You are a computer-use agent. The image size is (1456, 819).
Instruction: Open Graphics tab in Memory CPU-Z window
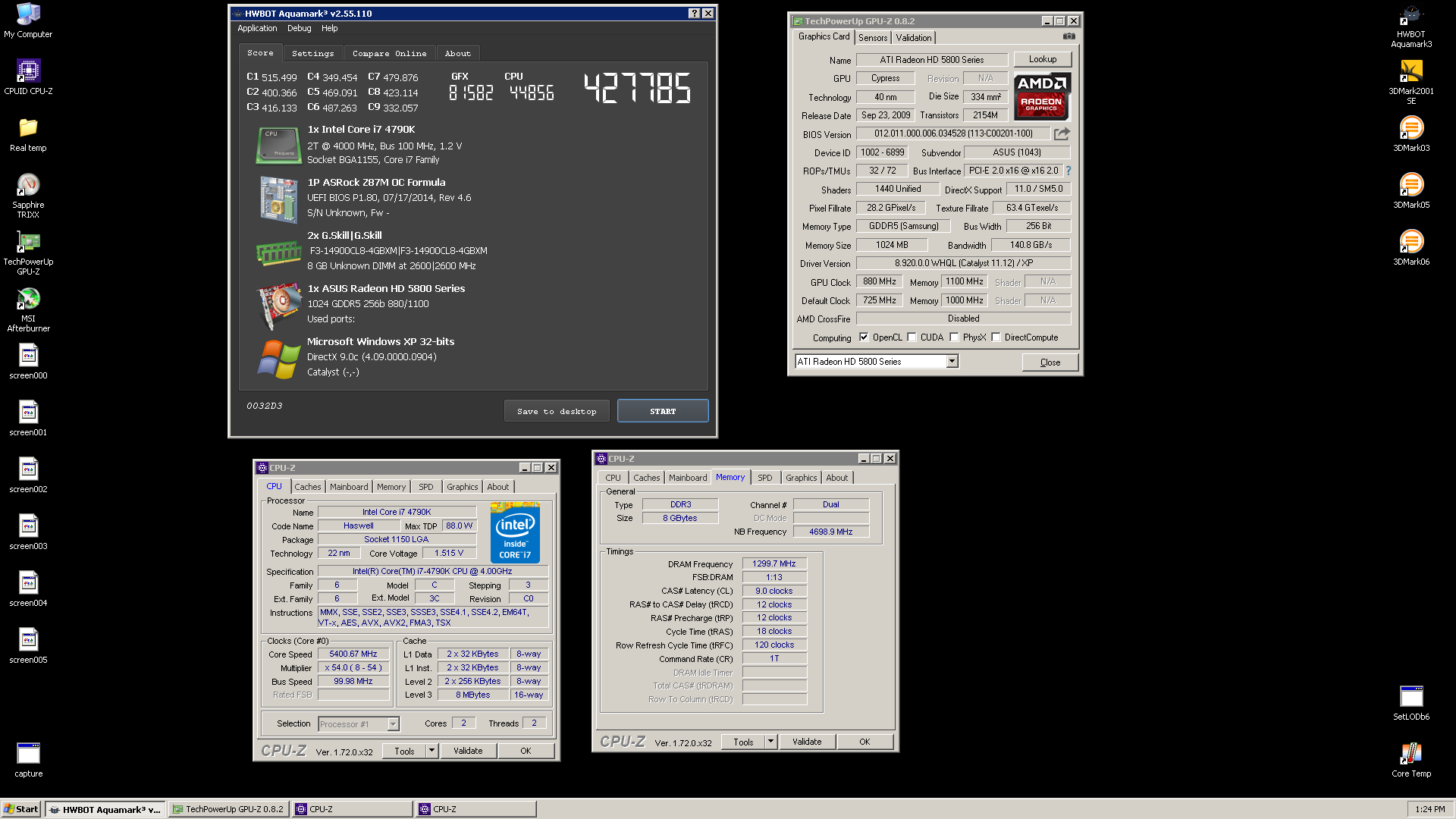coord(801,478)
